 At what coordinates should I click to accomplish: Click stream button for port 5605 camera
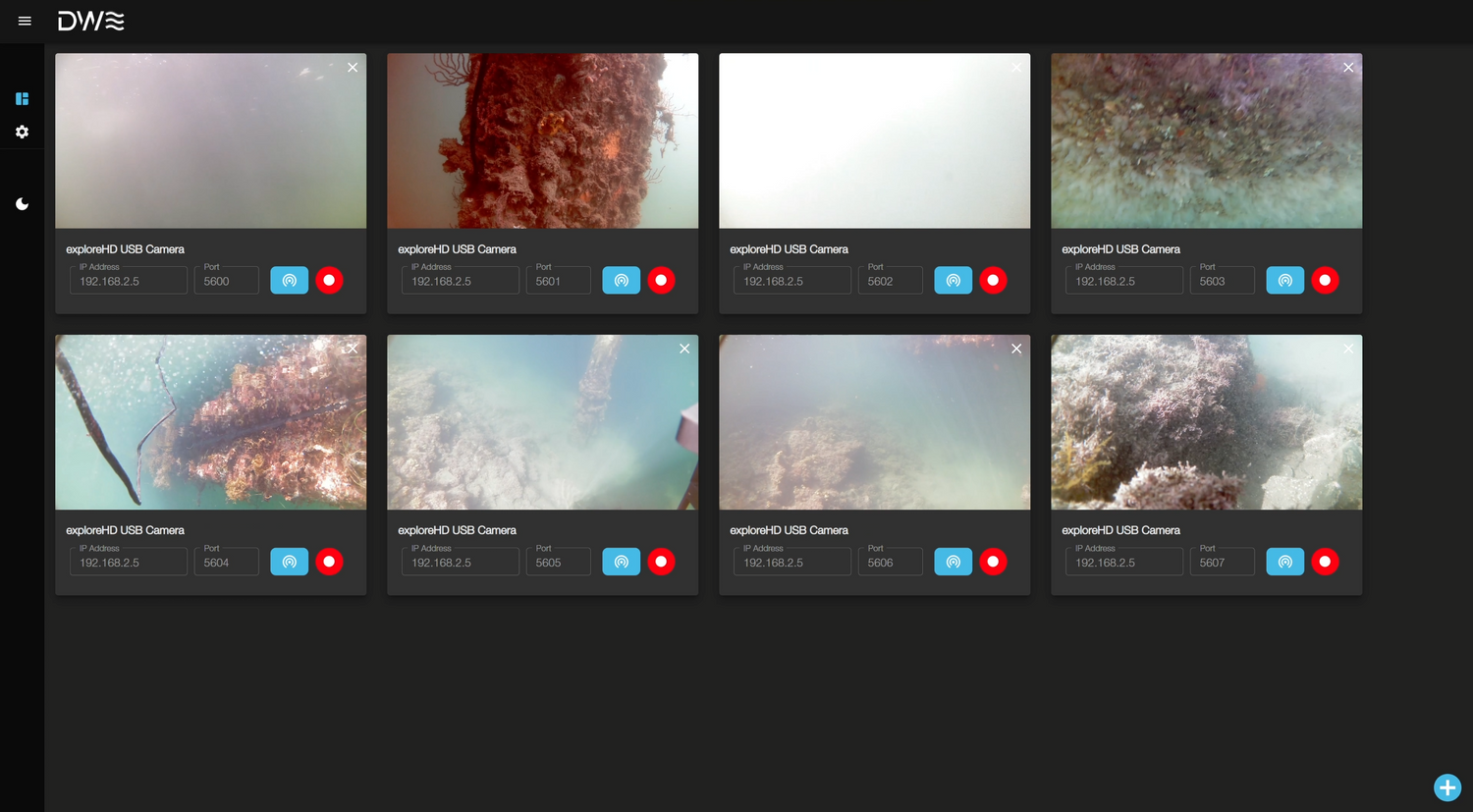click(622, 562)
